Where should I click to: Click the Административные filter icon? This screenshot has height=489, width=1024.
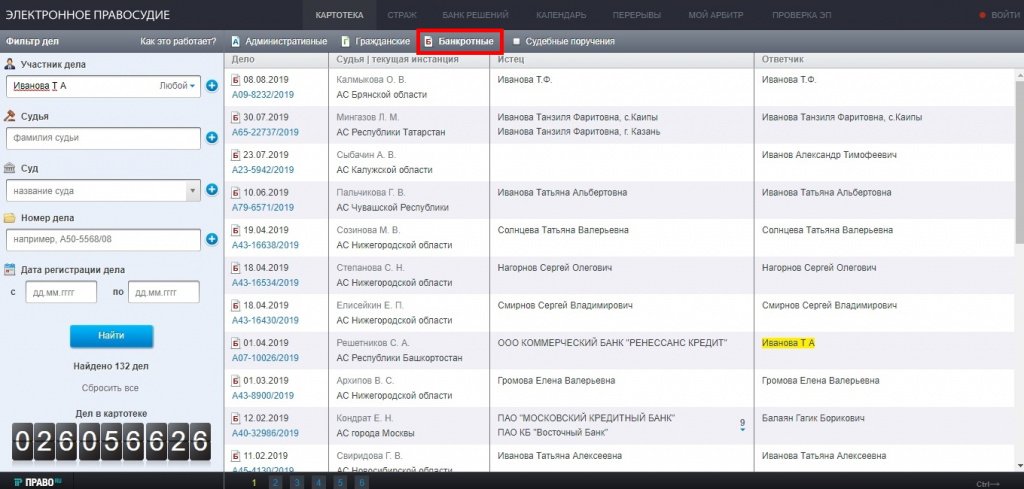[x=236, y=42]
